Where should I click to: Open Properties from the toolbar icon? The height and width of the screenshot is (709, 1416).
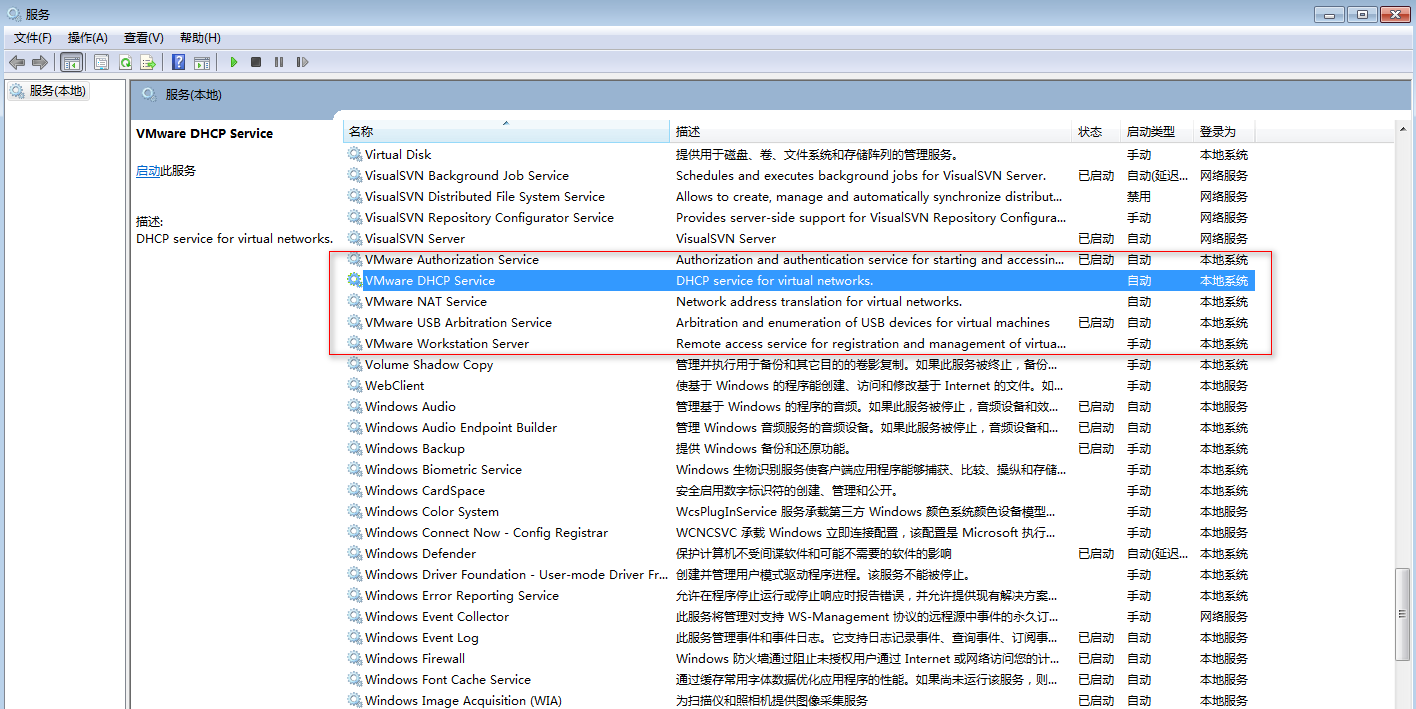[101, 62]
